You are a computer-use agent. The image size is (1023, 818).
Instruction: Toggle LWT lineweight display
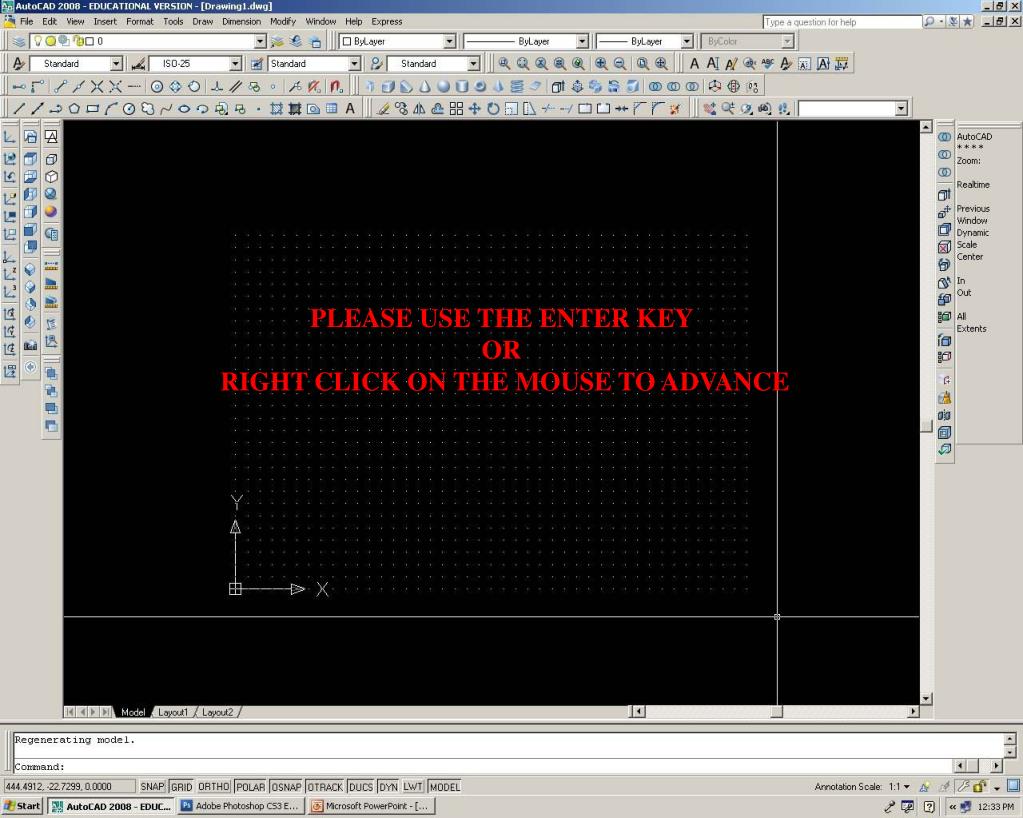pos(413,787)
